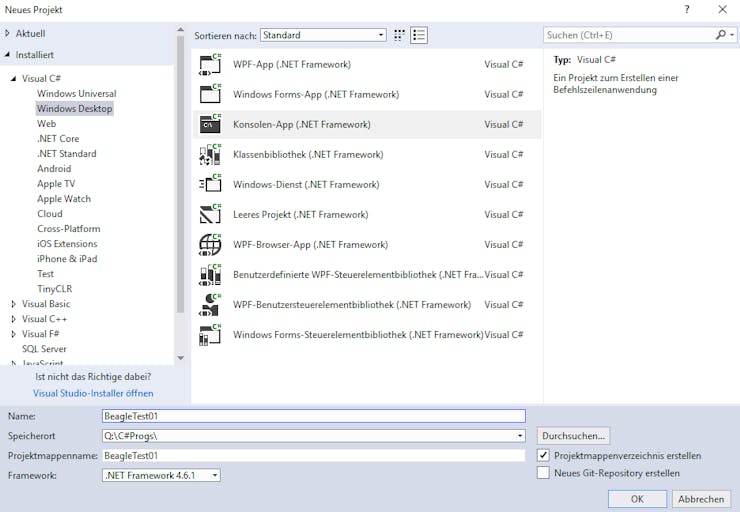Expand the Visual F# tree node
740x512 pixels.
(x=14, y=334)
